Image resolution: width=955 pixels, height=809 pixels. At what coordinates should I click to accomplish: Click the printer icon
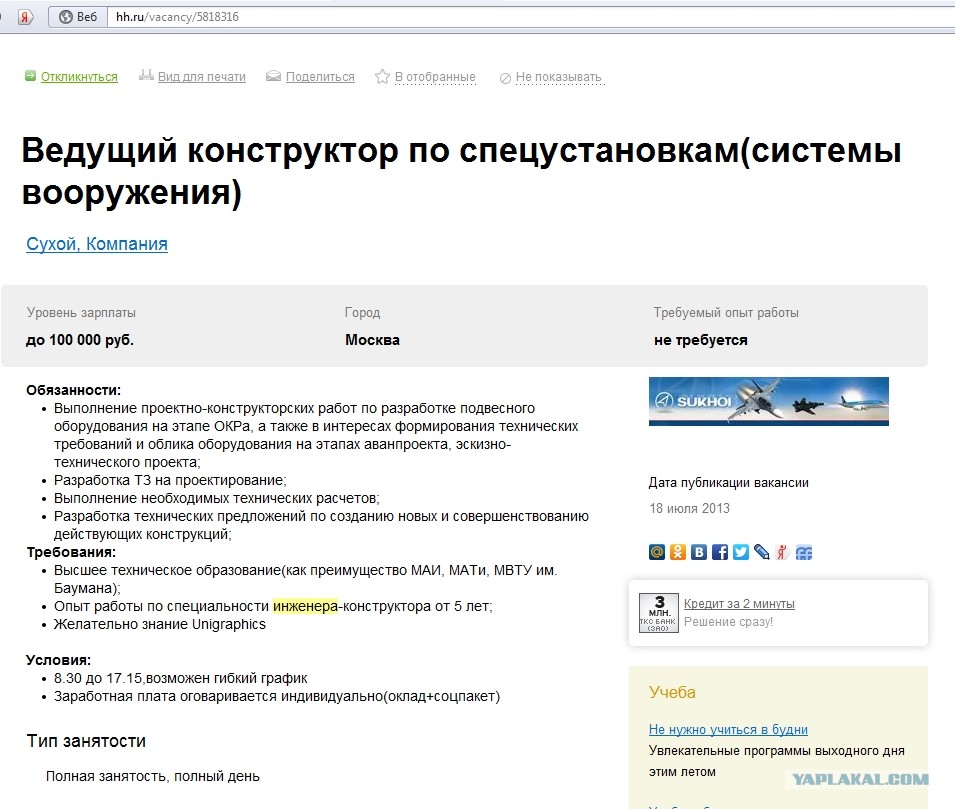pyautogui.click(x=146, y=76)
